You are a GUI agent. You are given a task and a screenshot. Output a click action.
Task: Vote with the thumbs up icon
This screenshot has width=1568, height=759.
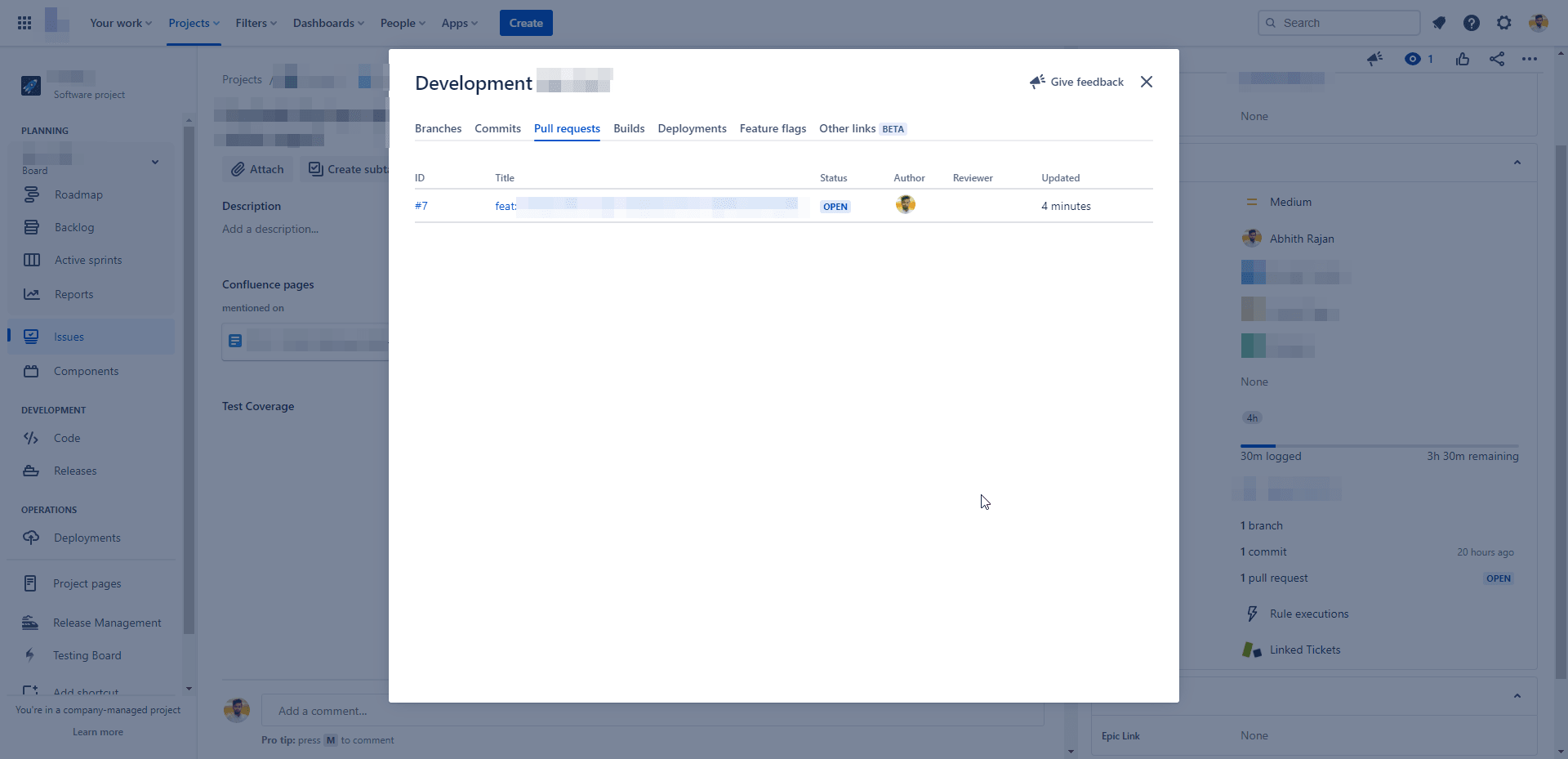(x=1462, y=59)
